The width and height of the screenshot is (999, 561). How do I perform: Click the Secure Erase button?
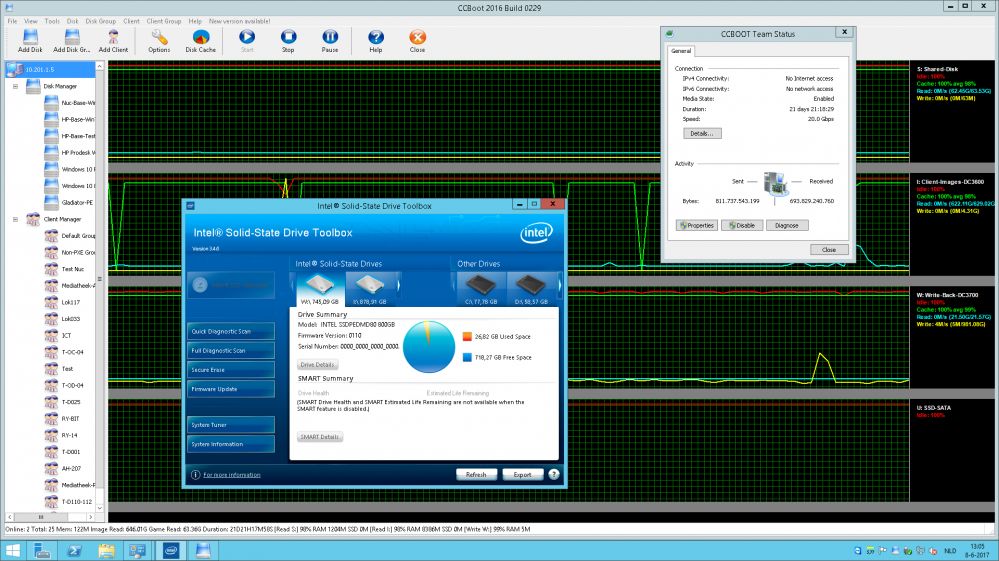pos(231,369)
